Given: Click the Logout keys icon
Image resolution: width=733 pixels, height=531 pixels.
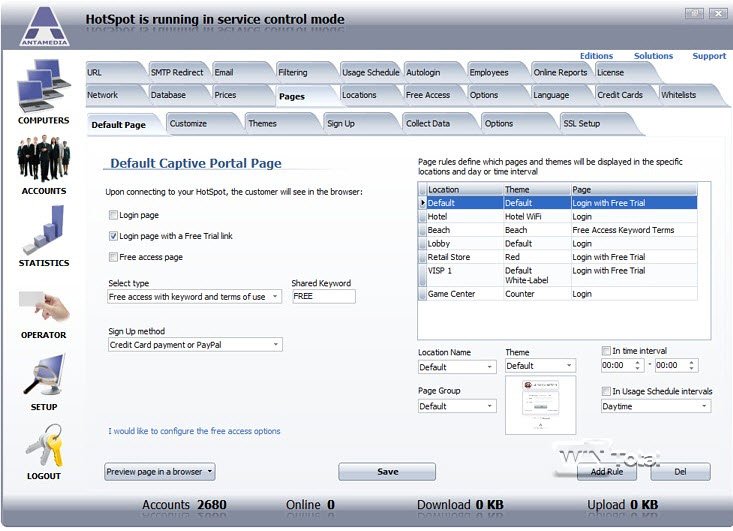Looking at the screenshot, I should click(x=43, y=445).
